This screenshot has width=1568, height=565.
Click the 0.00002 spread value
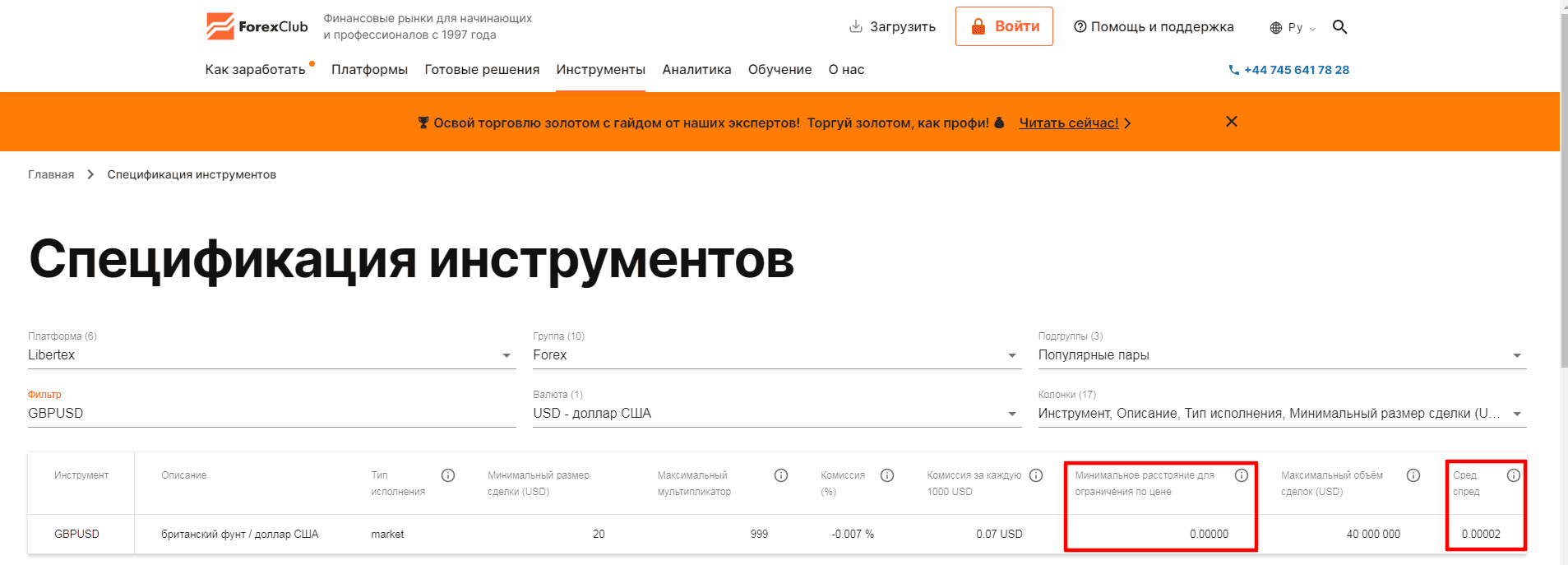(x=1481, y=534)
